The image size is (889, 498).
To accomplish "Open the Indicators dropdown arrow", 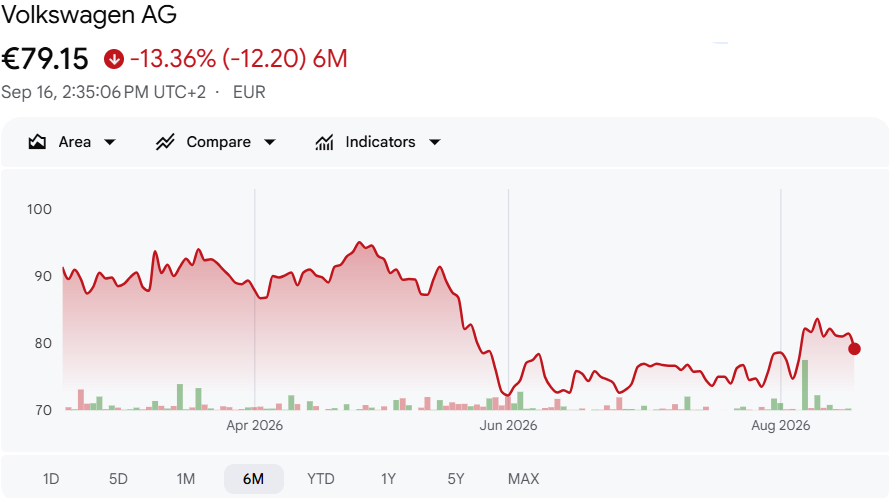I will pos(435,142).
